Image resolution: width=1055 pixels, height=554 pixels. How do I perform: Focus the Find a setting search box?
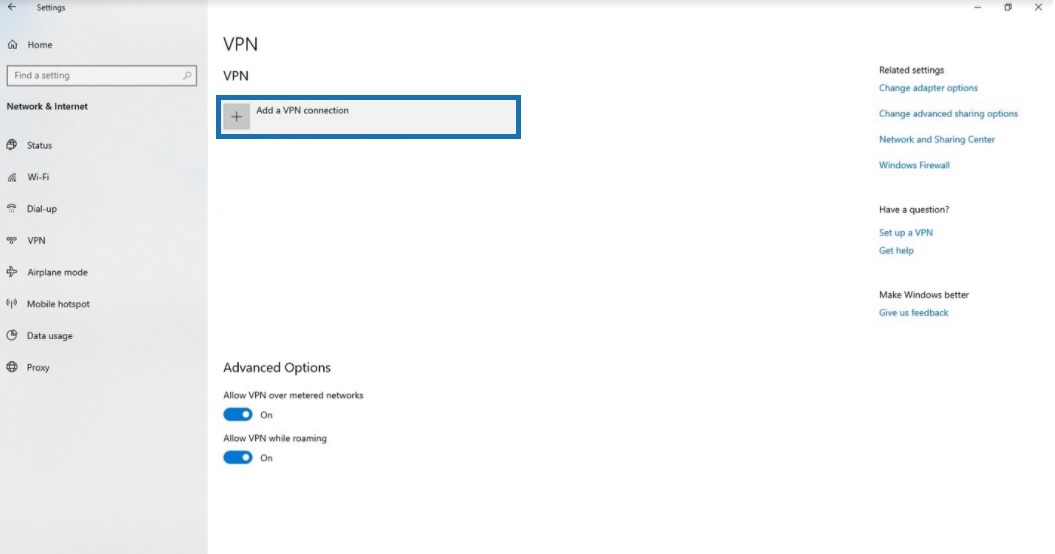[x=102, y=75]
